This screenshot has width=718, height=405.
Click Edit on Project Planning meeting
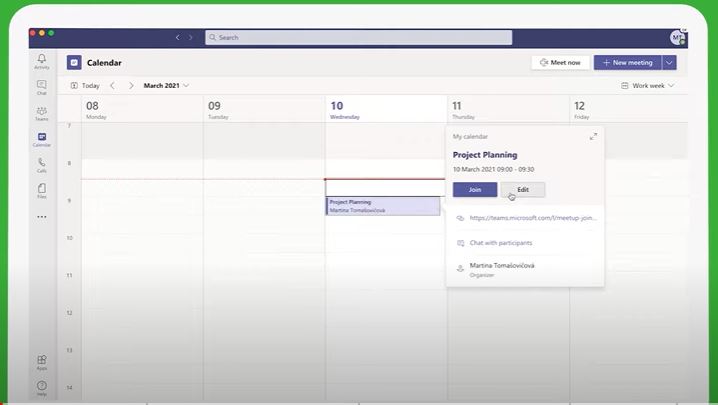coord(522,189)
